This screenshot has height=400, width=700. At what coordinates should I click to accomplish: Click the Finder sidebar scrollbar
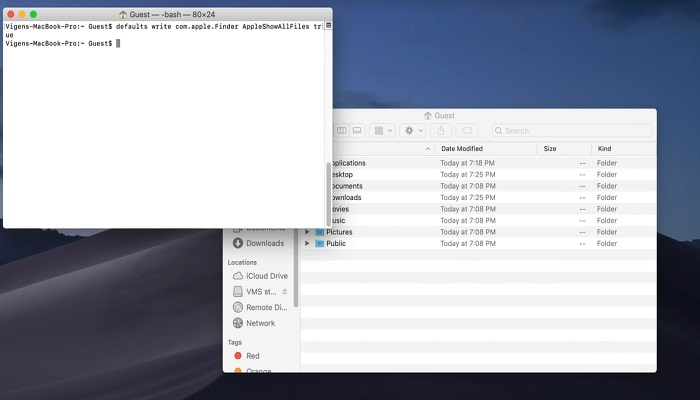pyautogui.click(x=296, y=268)
